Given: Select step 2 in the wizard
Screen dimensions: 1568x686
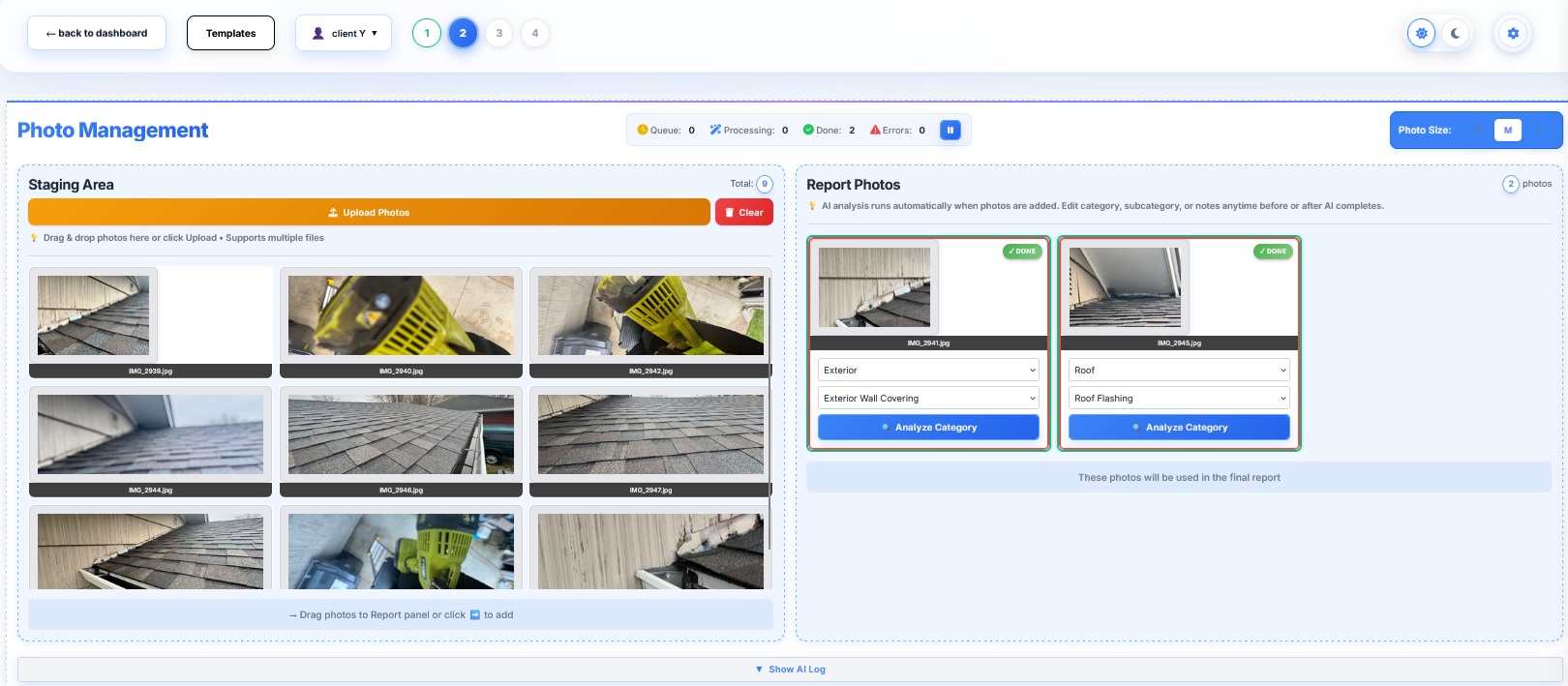Looking at the screenshot, I should 463,33.
